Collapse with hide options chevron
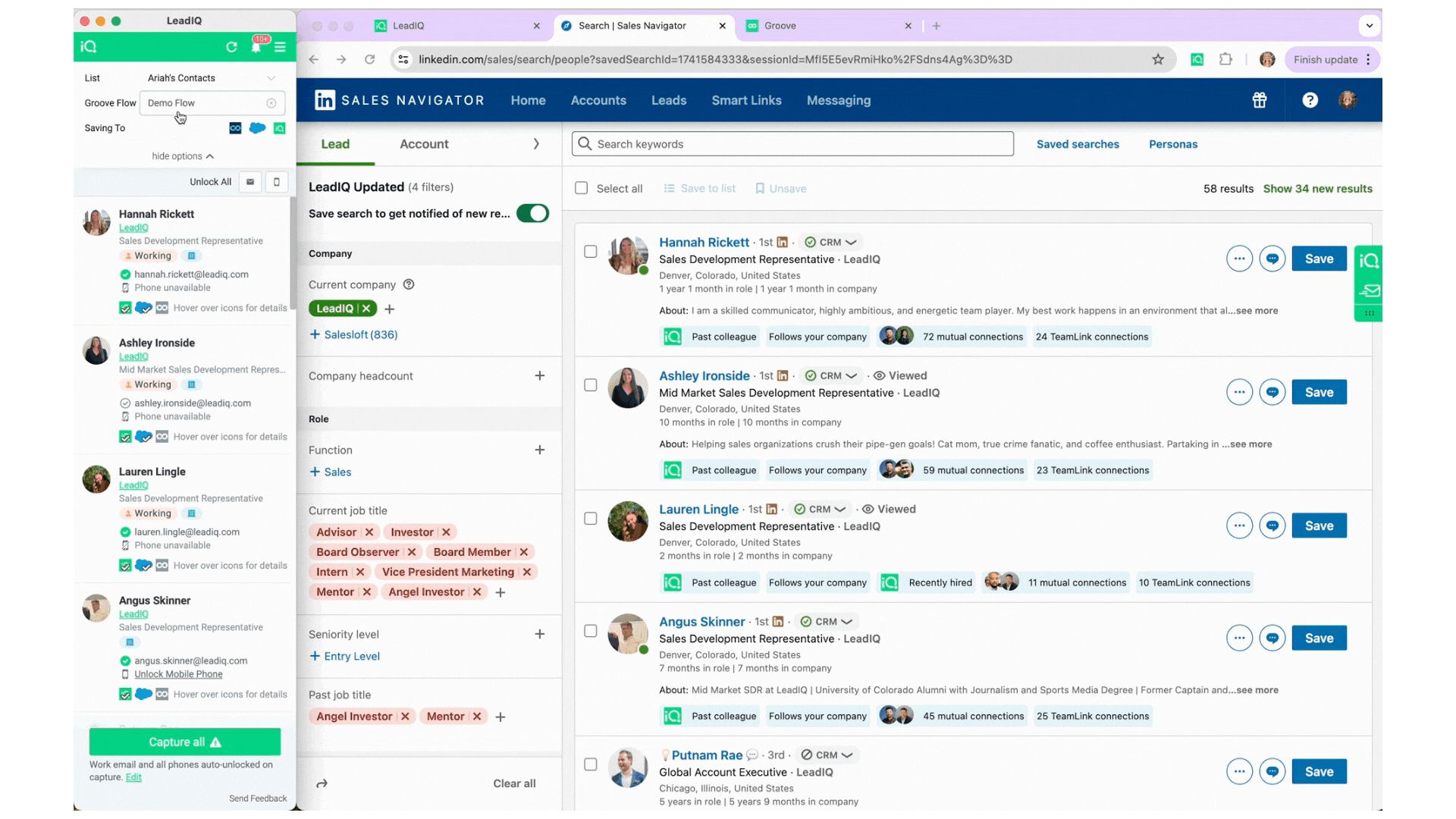This screenshot has width=1456, height=819. pyautogui.click(x=210, y=156)
